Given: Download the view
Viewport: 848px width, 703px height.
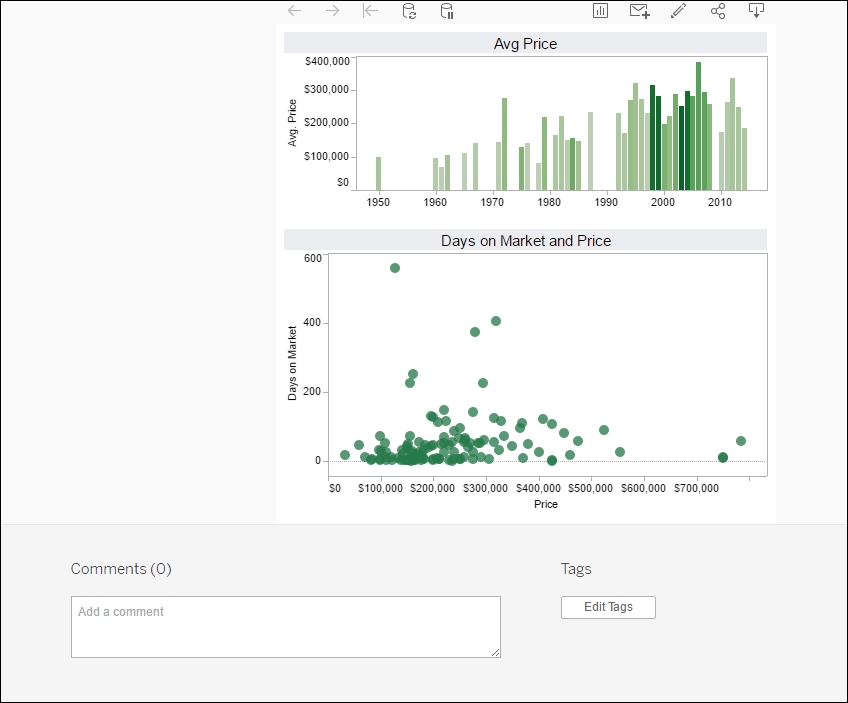Looking at the screenshot, I should 756,11.
